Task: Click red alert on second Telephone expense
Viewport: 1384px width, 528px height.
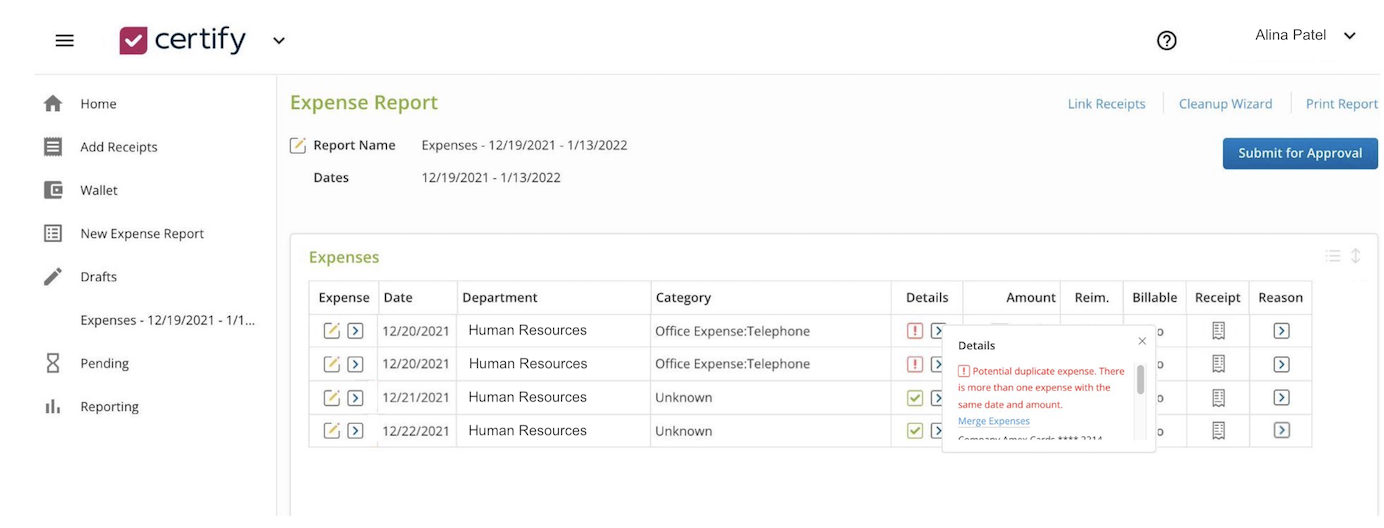Action: (x=914, y=364)
